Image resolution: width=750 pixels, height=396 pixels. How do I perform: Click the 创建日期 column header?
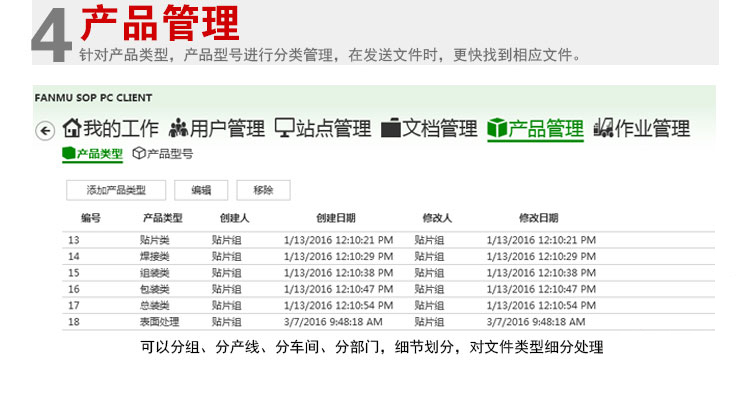point(336,218)
